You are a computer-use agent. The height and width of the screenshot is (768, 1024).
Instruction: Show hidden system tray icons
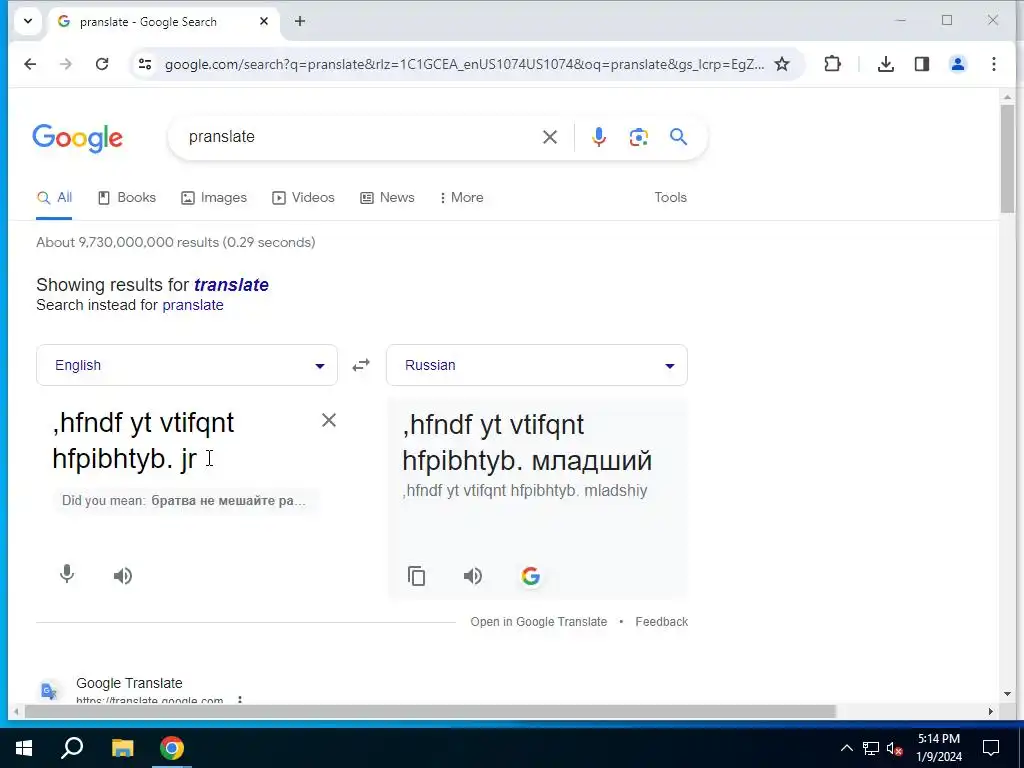[x=846, y=748]
